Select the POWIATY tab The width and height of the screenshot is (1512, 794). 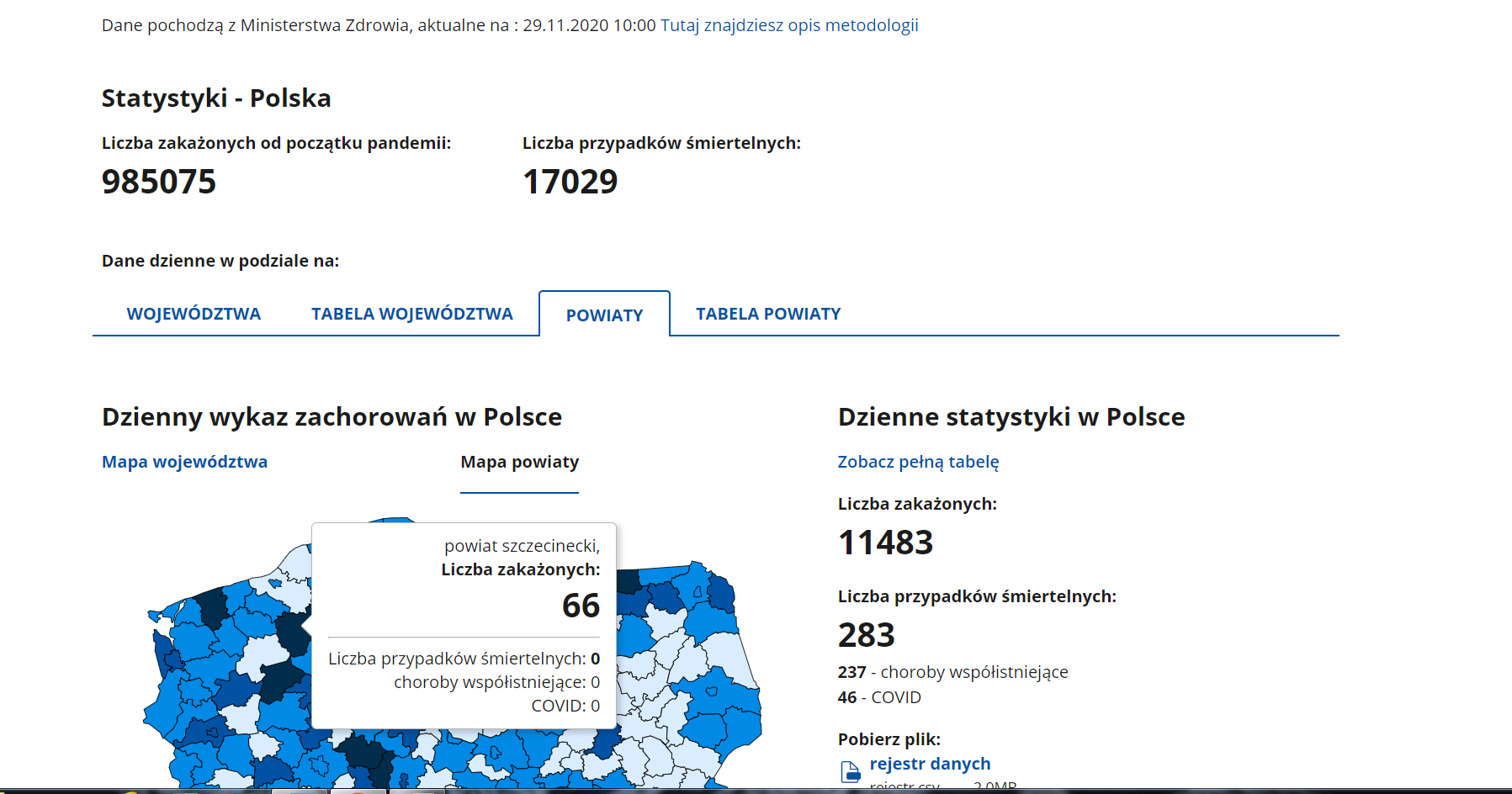pos(604,315)
